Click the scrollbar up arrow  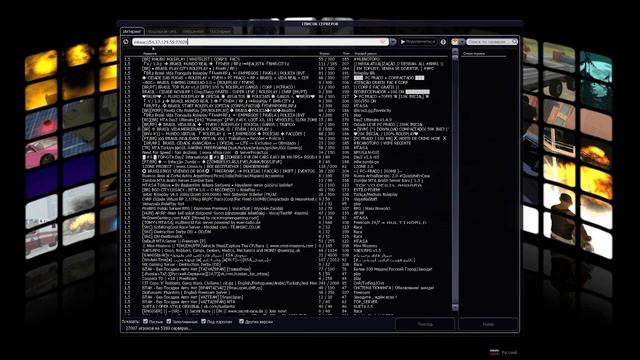(455, 52)
